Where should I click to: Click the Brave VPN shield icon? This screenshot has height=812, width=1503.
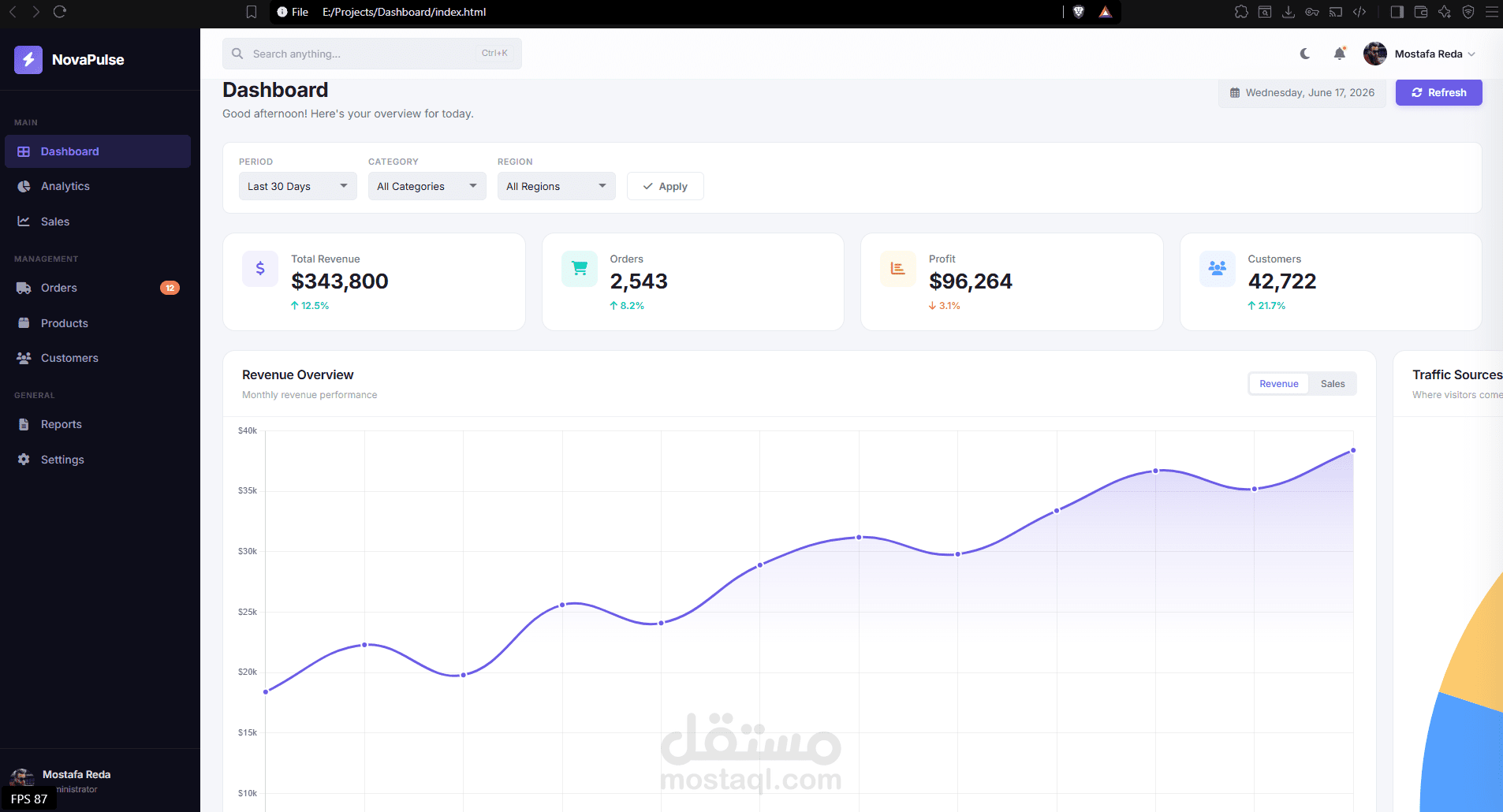click(x=1468, y=12)
